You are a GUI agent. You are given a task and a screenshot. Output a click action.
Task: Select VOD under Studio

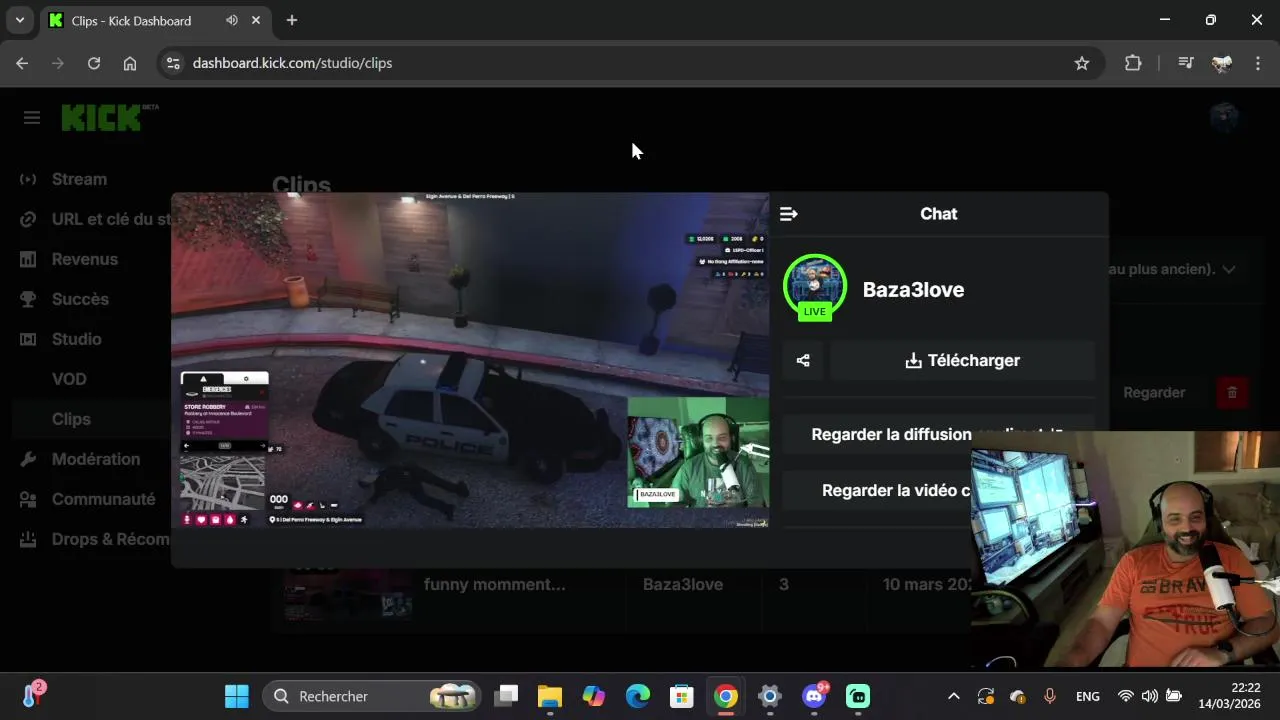pos(69,379)
